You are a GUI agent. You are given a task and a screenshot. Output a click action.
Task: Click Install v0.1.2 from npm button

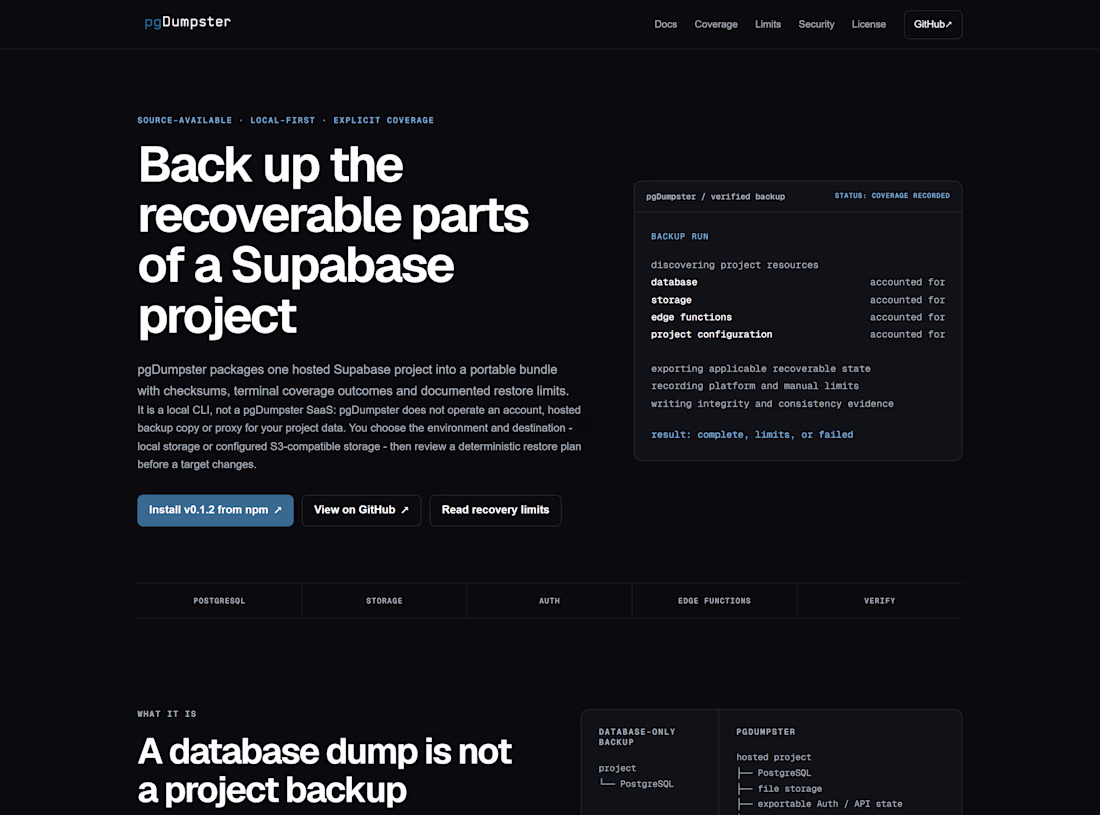[215, 510]
